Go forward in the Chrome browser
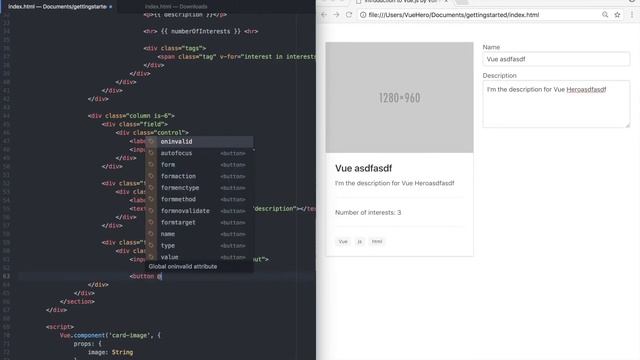 (x=336, y=15)
